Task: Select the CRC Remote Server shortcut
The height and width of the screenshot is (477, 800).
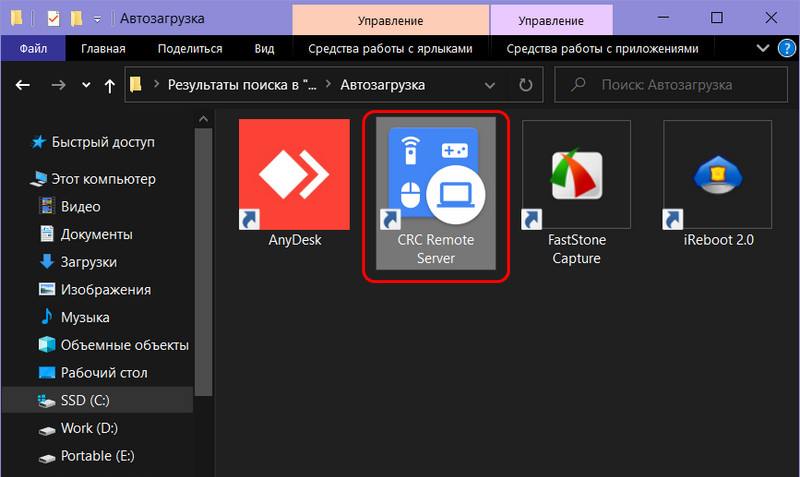Action: 436,193
